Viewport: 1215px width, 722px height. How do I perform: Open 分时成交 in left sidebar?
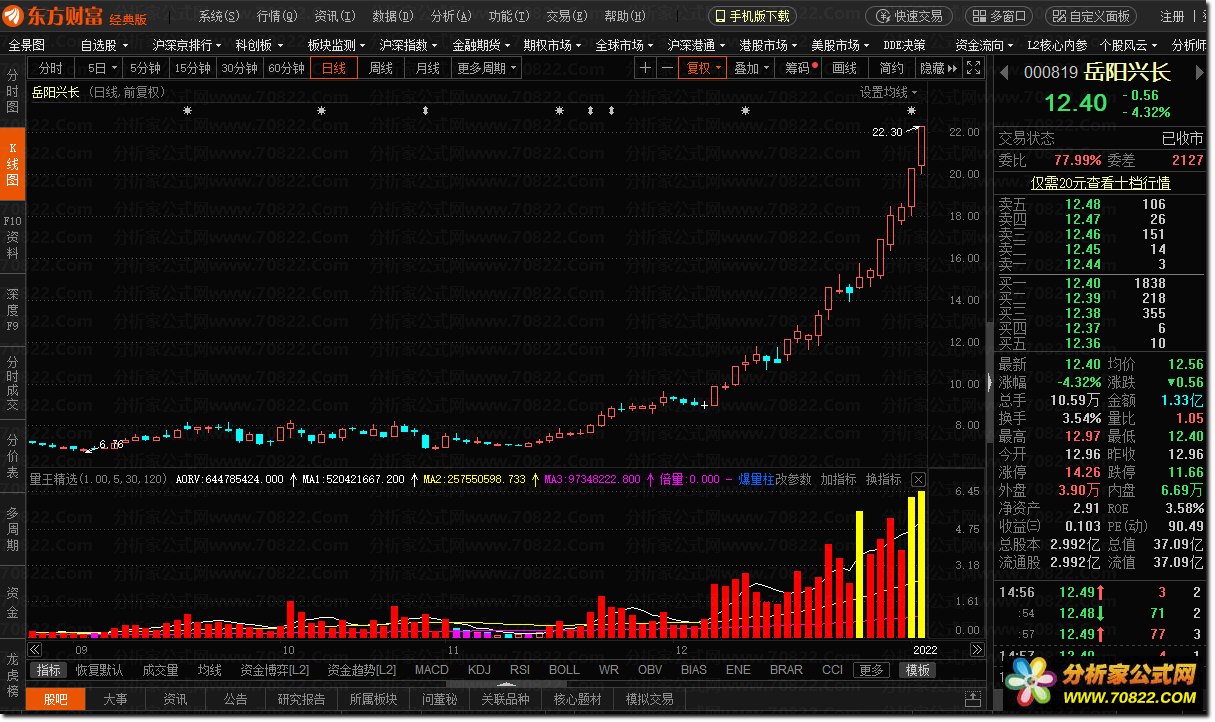coord(13,383)
